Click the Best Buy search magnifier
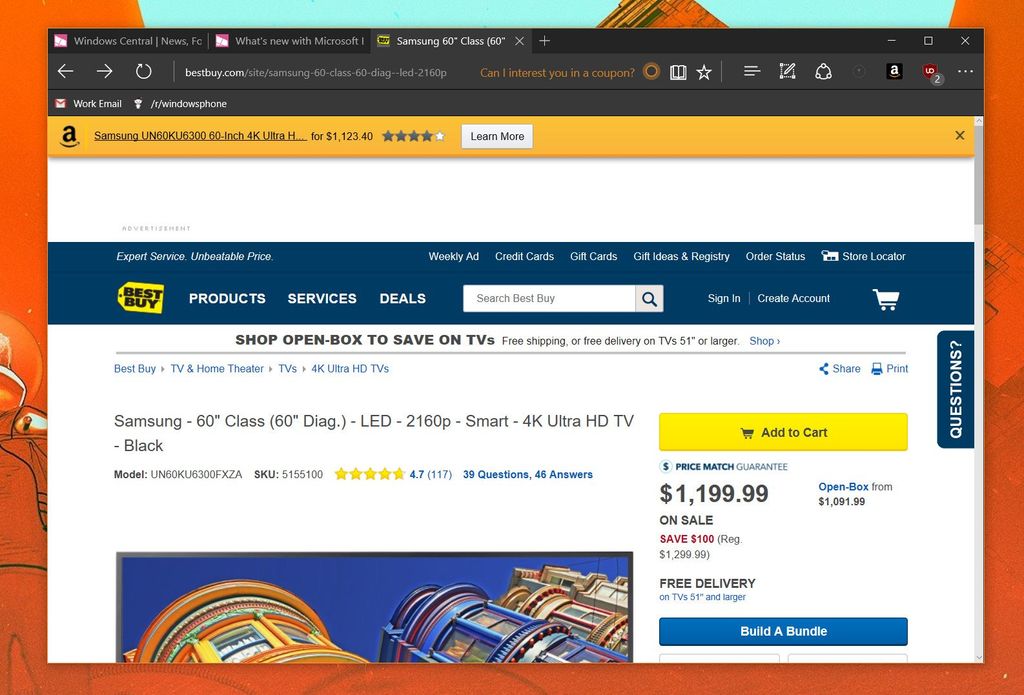The width and height of the screenshot is (1024, 695). 649,298
